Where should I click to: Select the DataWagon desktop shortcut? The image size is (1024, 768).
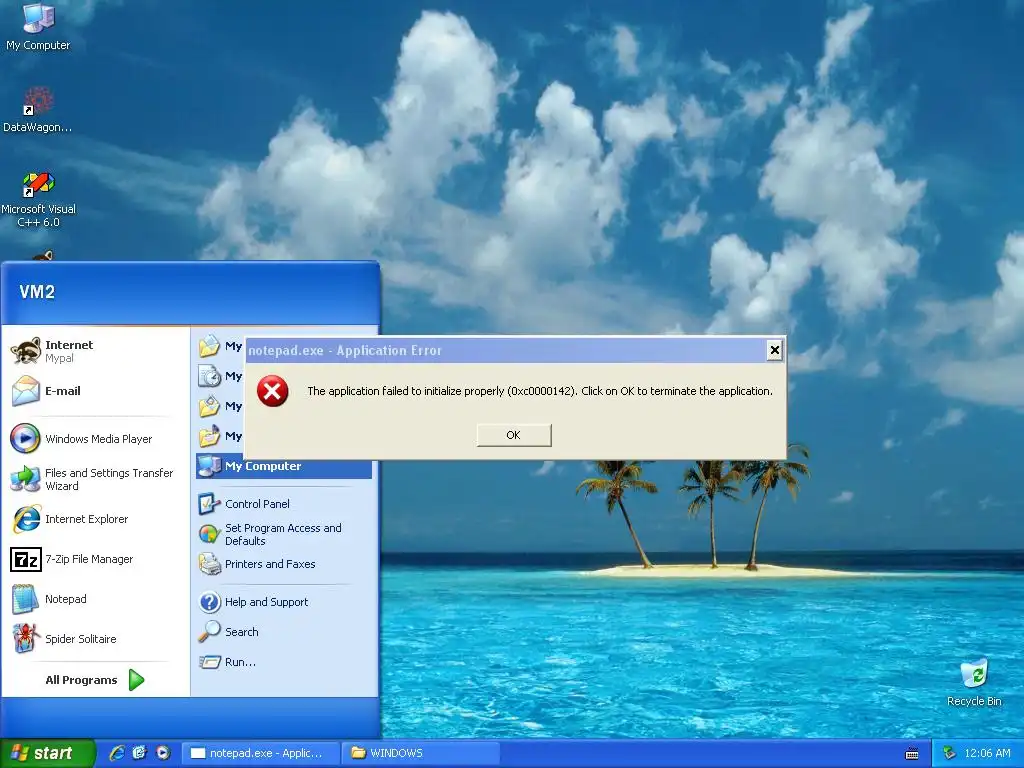coord(38,110)
